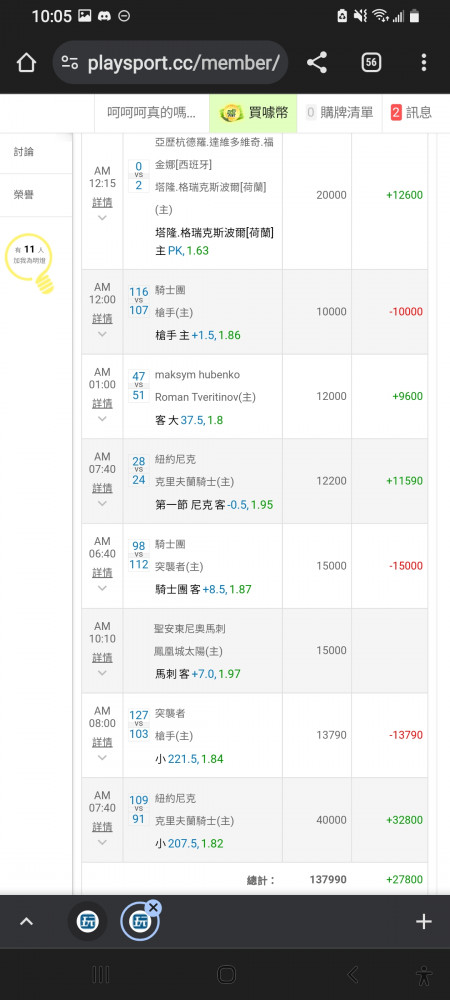Open the 購牌清單 tab
The width and height of the screenshot is (450, 1000).
340,113
